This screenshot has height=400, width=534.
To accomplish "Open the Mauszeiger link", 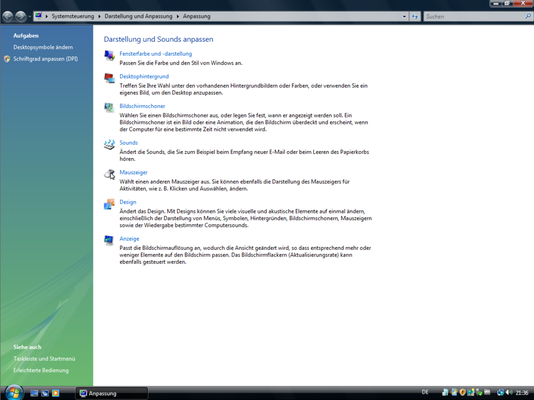I will pyautogui.click(x=133, y=173).
